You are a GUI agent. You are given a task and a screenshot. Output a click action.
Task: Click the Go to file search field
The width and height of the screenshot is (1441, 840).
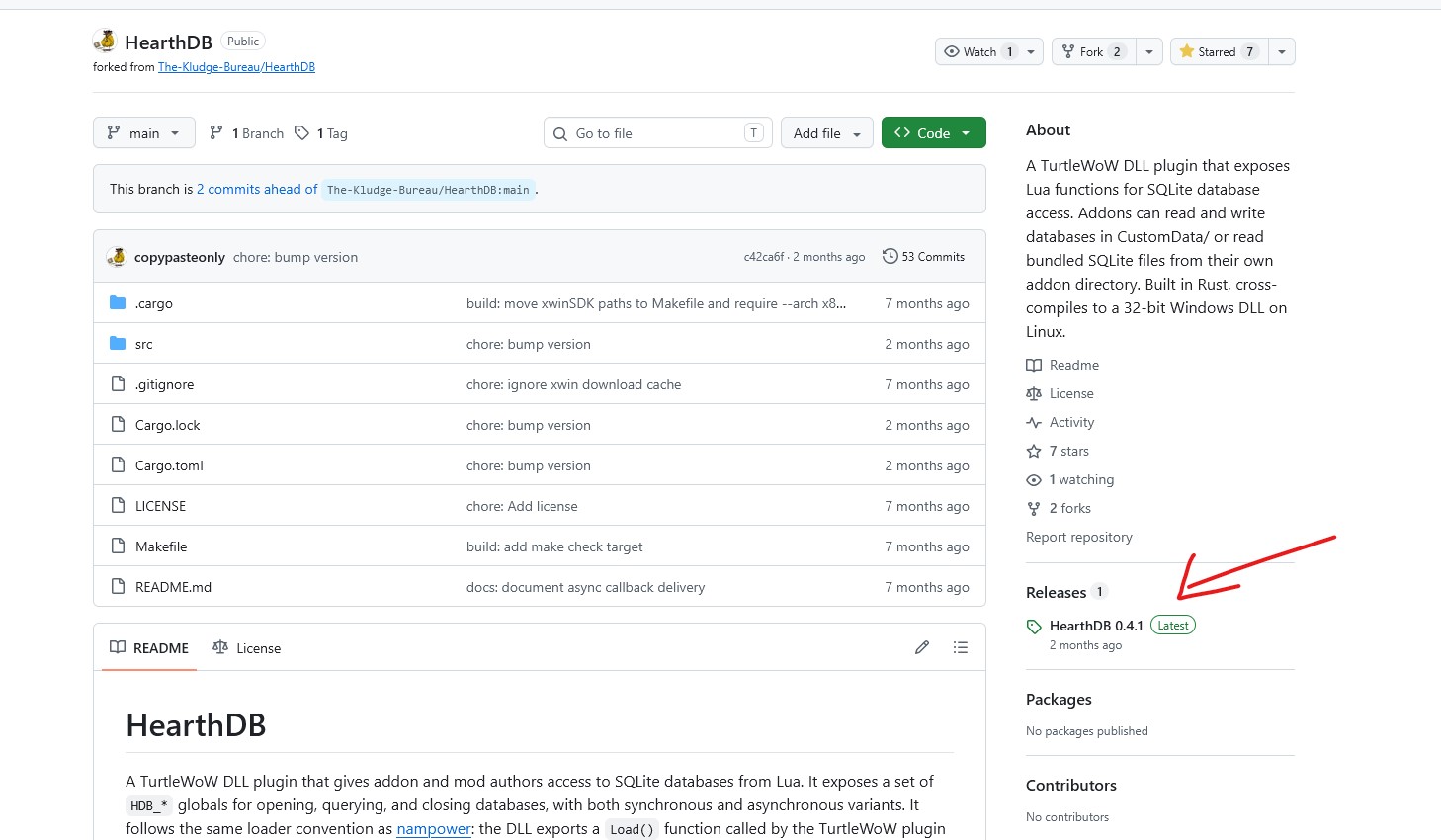click(x=658, y=132)
